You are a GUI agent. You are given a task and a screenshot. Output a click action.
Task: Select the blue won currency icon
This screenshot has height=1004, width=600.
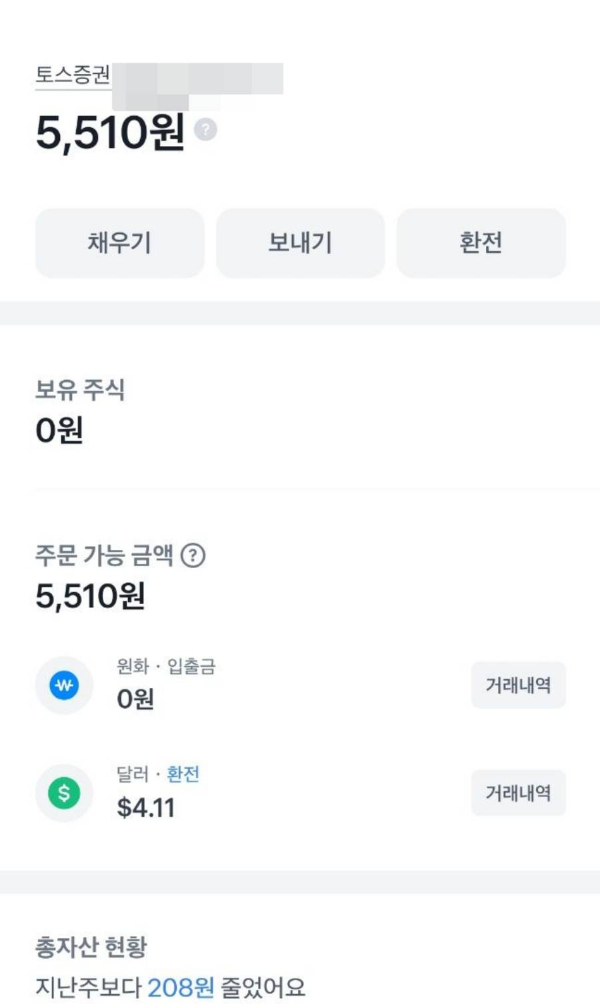61,685
